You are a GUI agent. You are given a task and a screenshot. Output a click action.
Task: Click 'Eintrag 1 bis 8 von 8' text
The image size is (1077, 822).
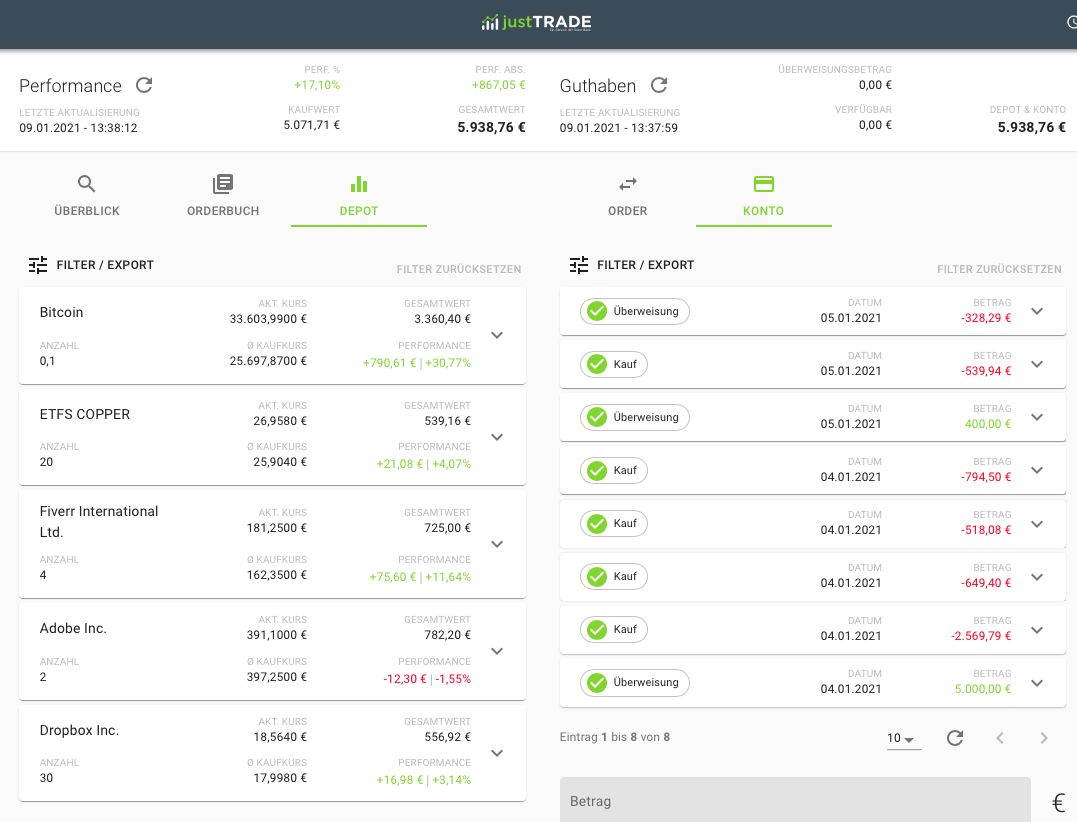tap(615, 737)
